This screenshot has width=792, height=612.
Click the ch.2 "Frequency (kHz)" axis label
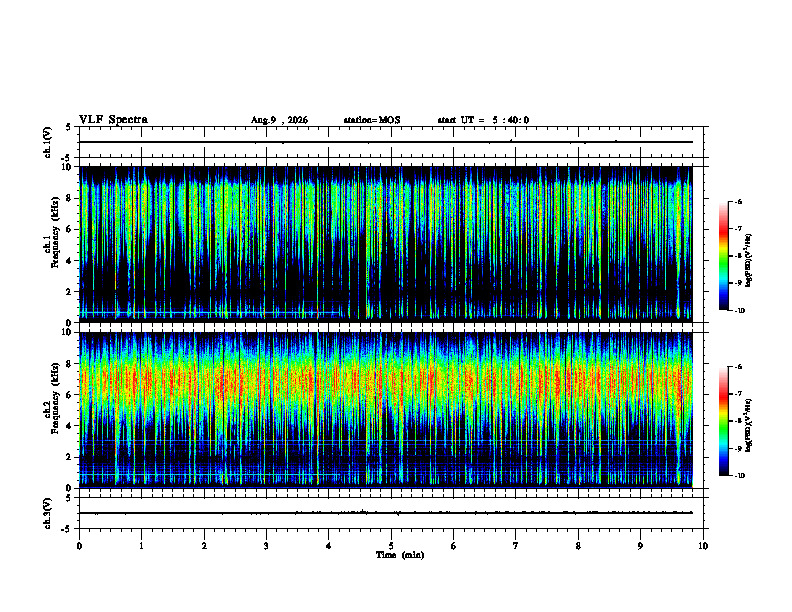coord(55,398)
